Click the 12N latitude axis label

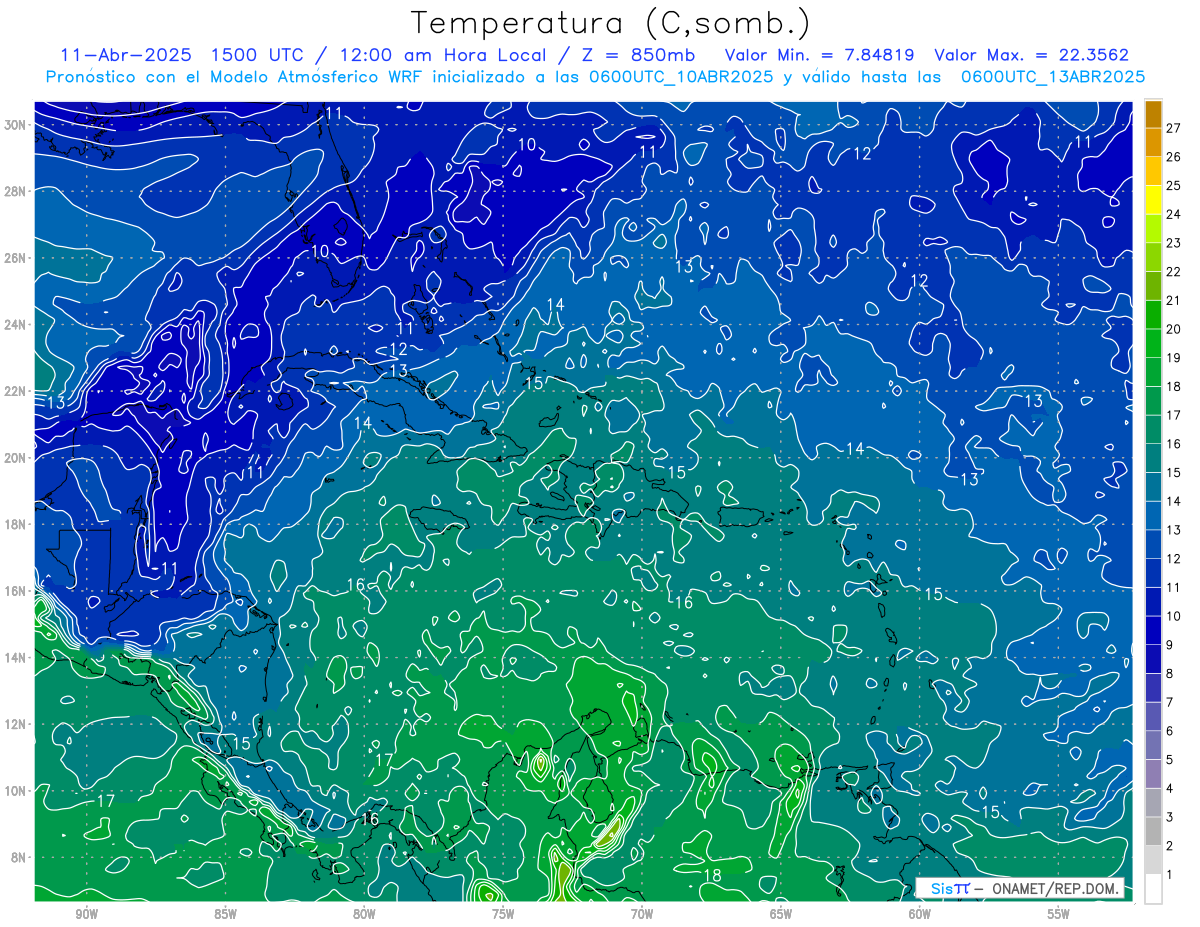[16, 724]
